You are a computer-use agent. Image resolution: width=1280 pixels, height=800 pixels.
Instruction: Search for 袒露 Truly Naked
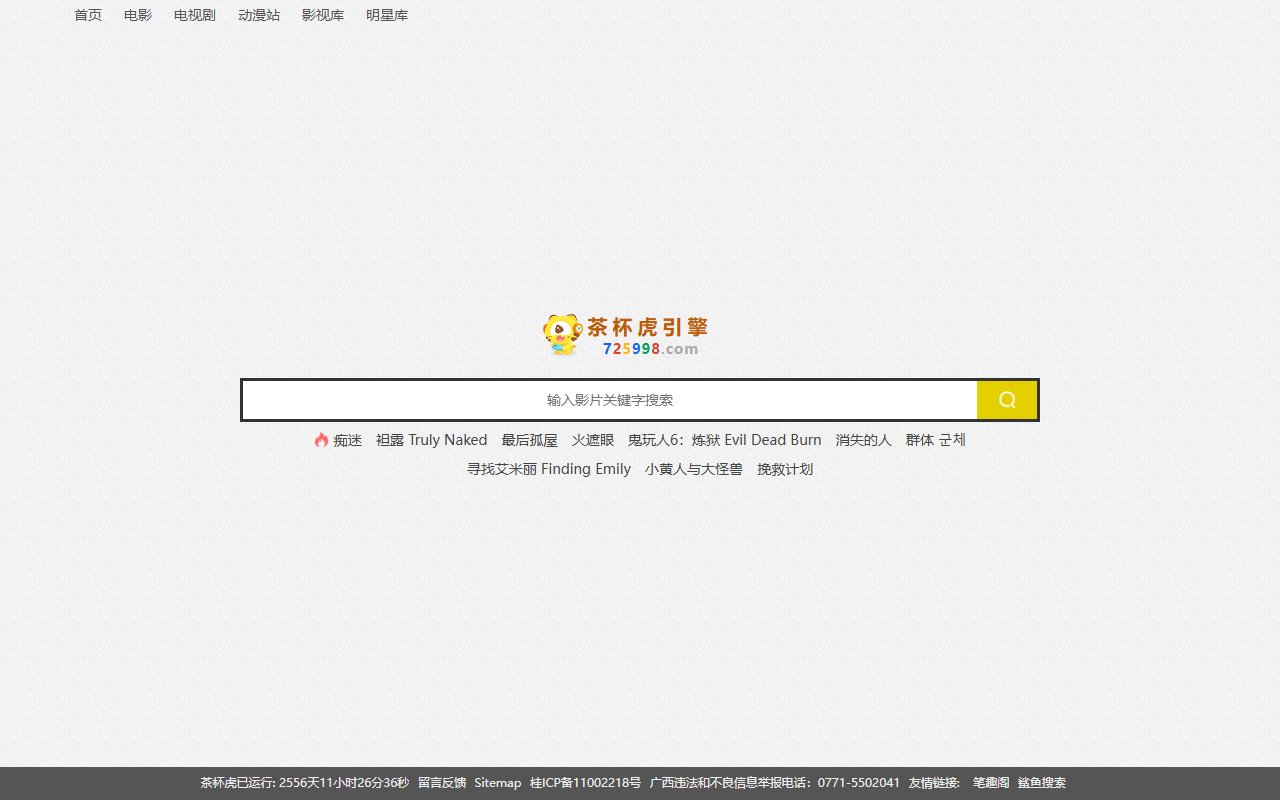click(432, 440)
